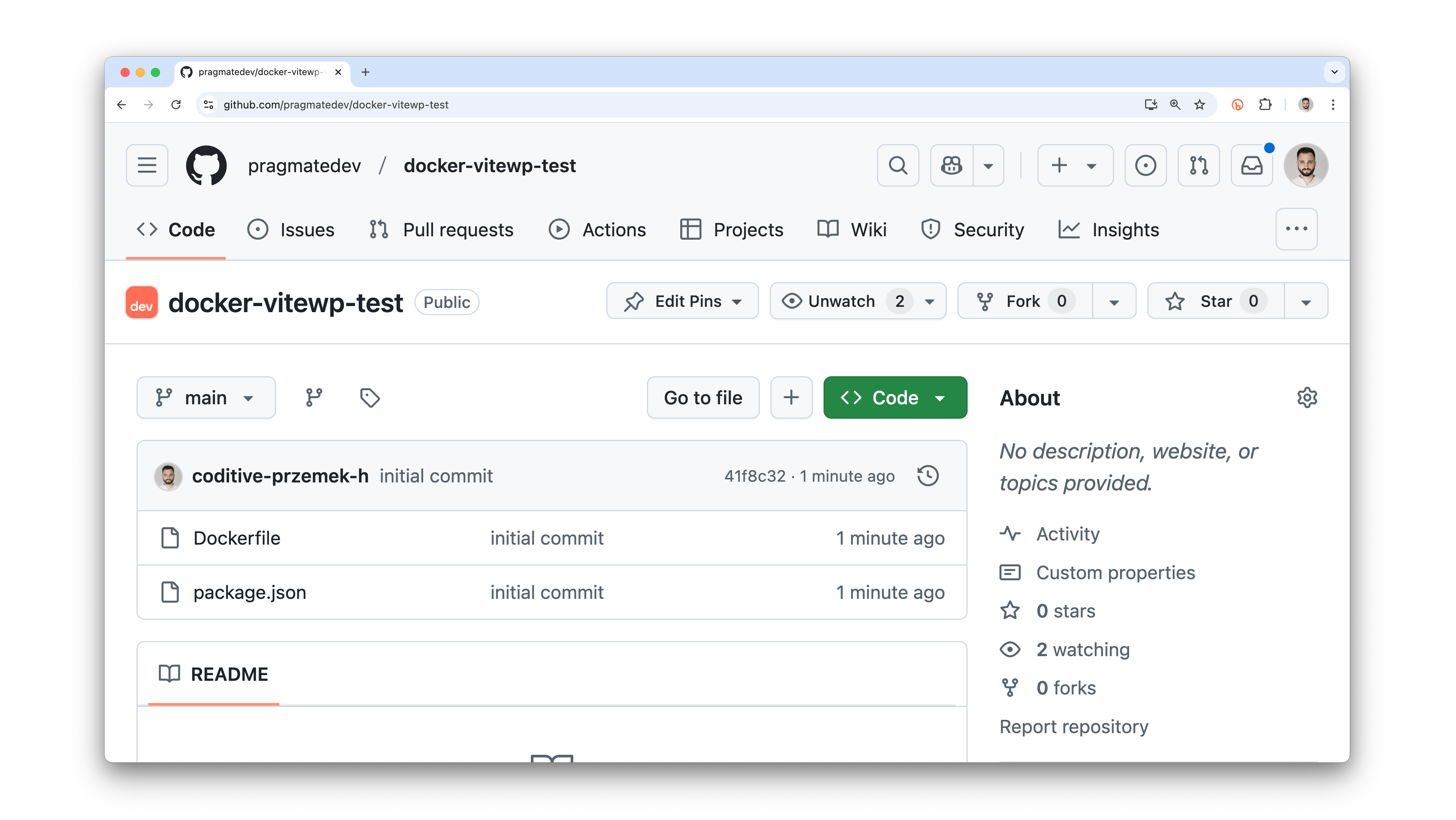Edit repository details with About gear icon
This screenshot has height=820, width=1456.
click(1307, 397)
